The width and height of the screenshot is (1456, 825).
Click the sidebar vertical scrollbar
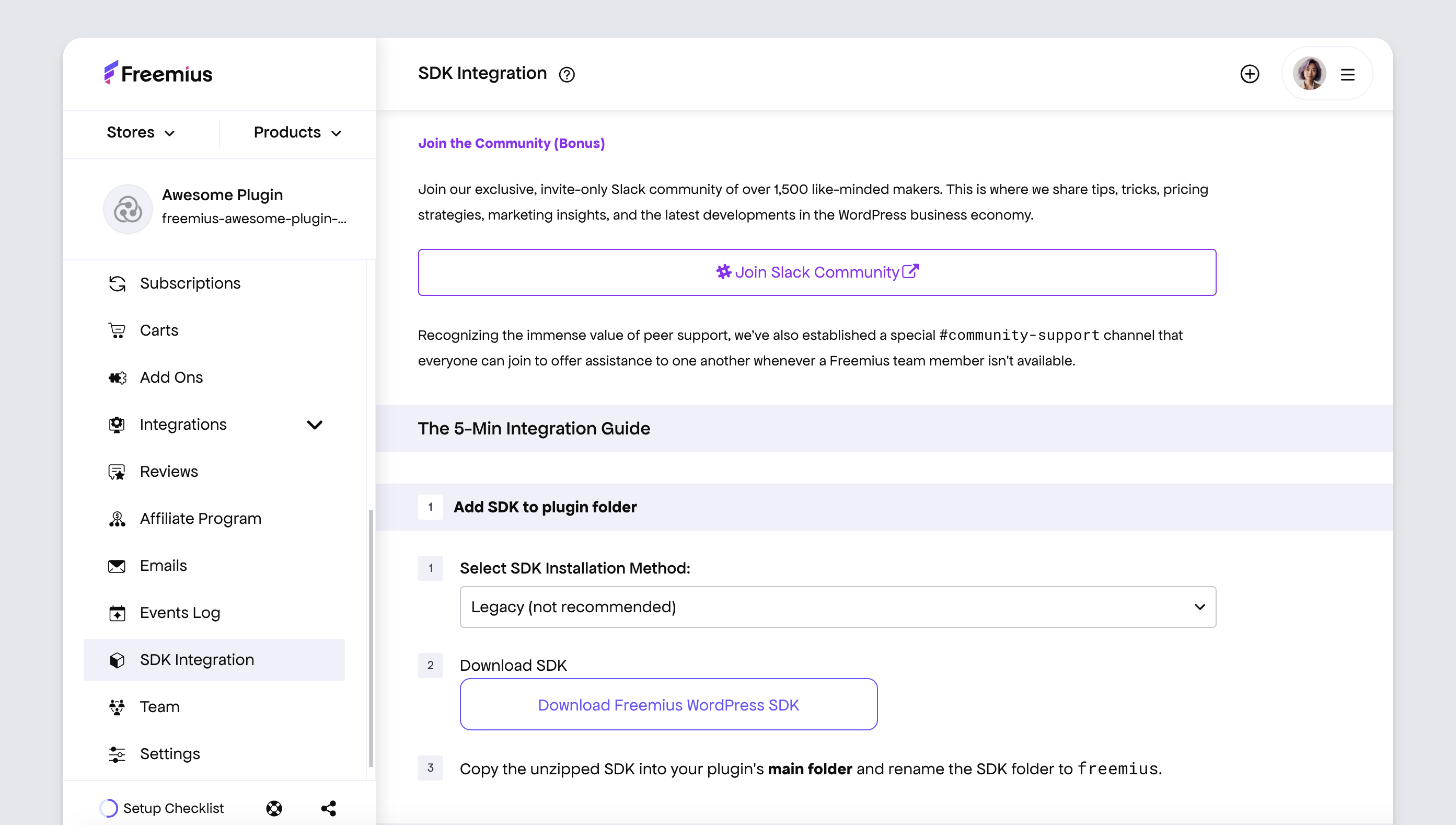(371, 637)
